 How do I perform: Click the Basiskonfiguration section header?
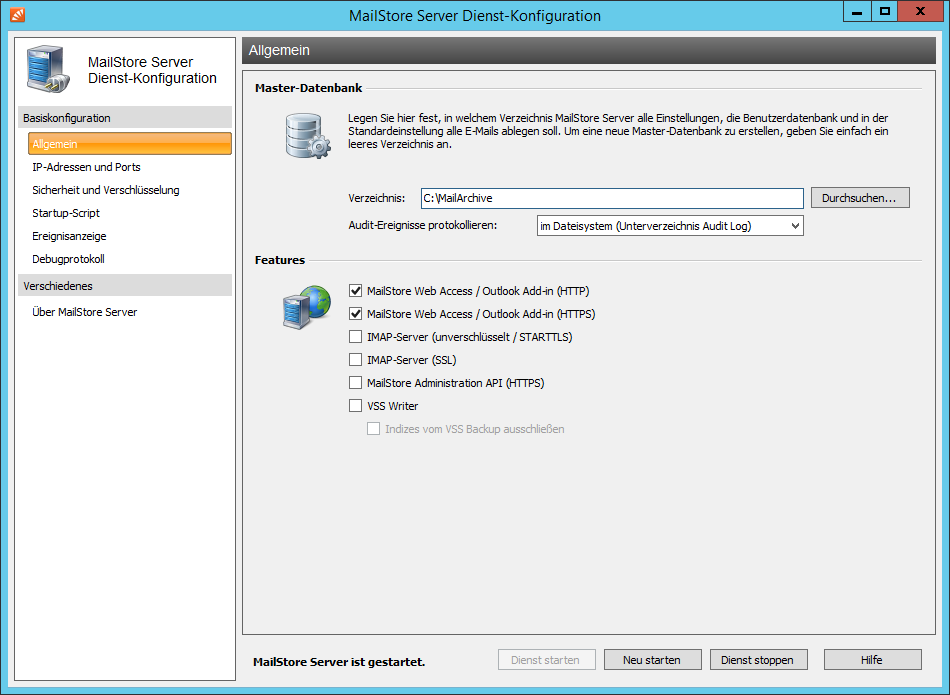click(125, 118)
